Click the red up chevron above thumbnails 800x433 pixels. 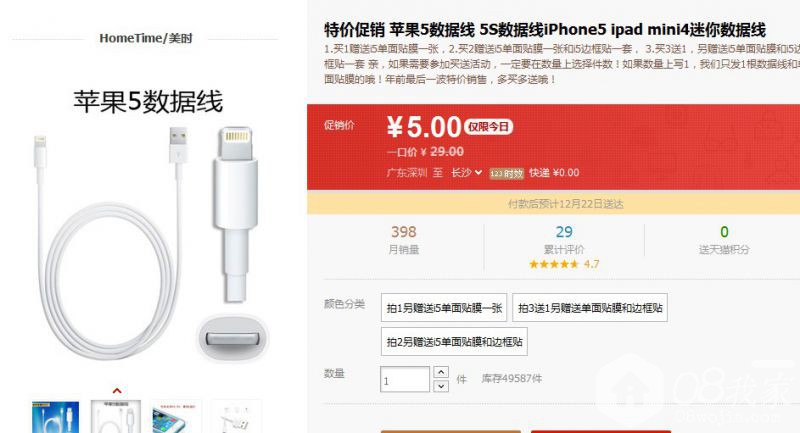pos(117,391)
